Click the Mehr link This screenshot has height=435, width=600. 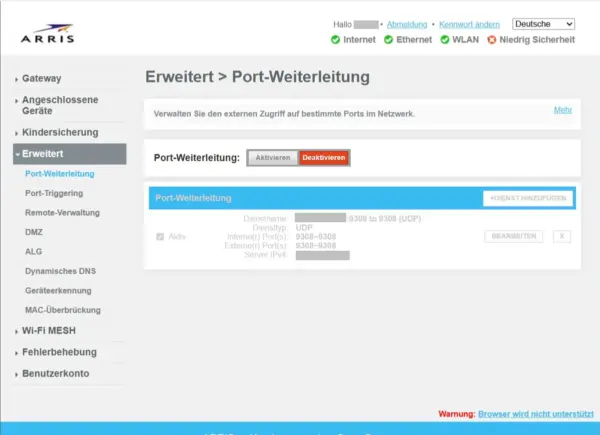pos(562,110)
